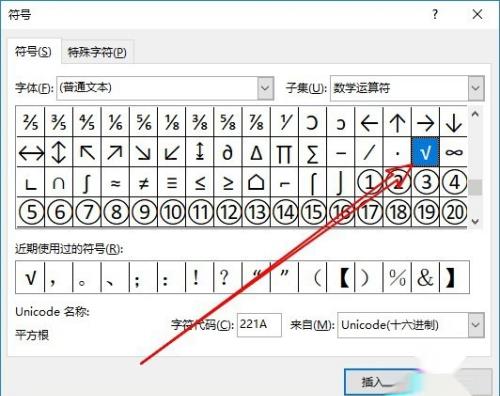Pick recently used 【 bracket

[x=341, y=277]
